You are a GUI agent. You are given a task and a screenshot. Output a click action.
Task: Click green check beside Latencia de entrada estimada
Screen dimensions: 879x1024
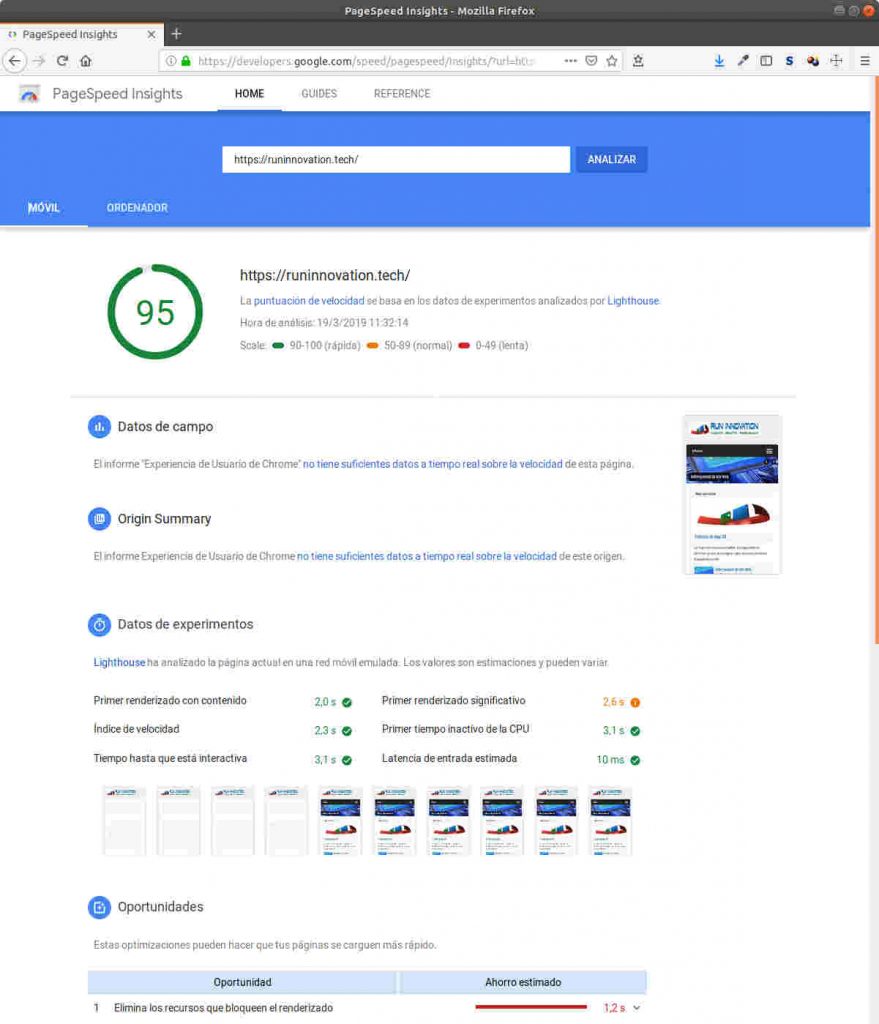[x=635, y=760]
